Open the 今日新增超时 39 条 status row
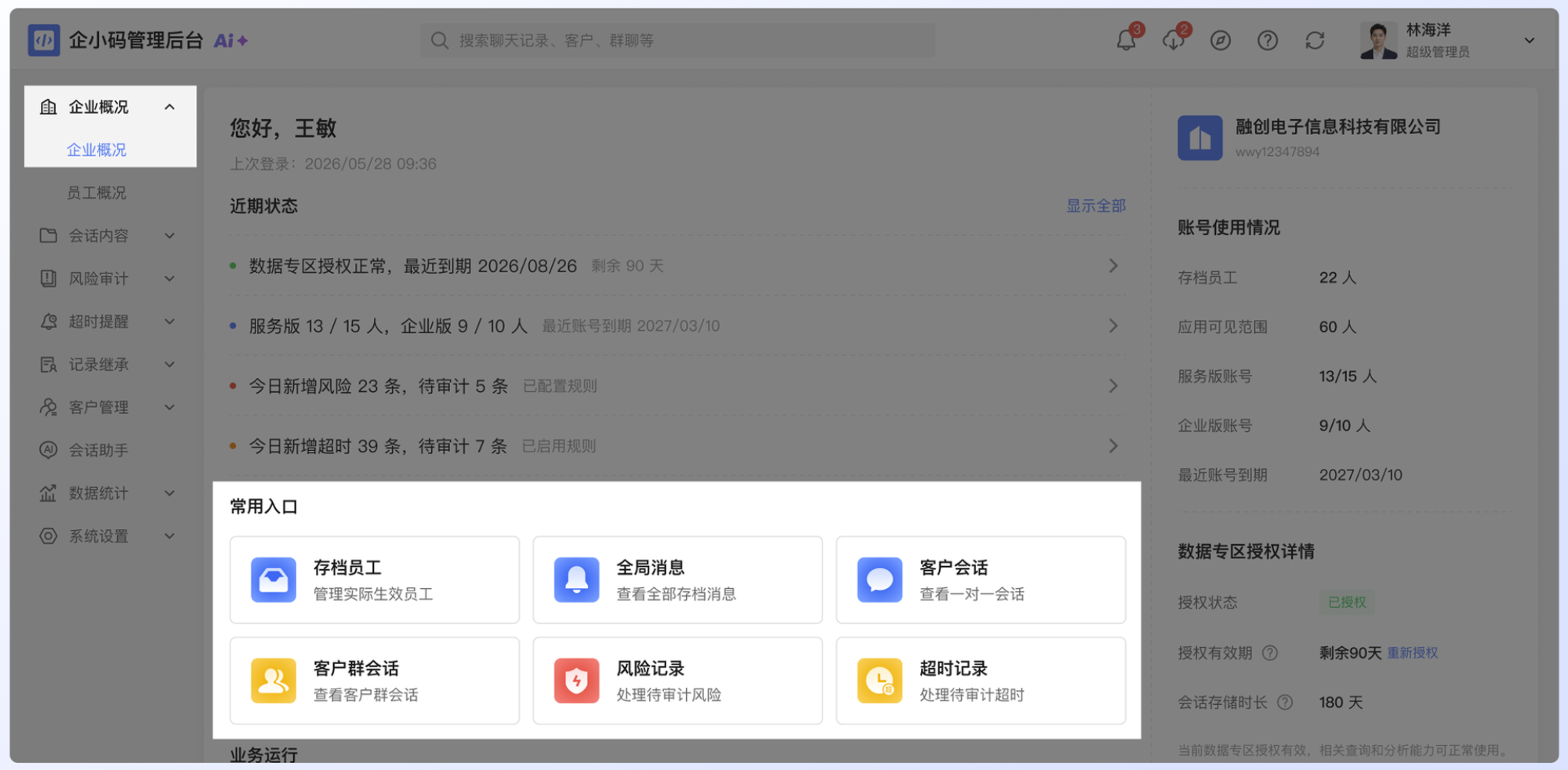 click(x=677, y=446)
